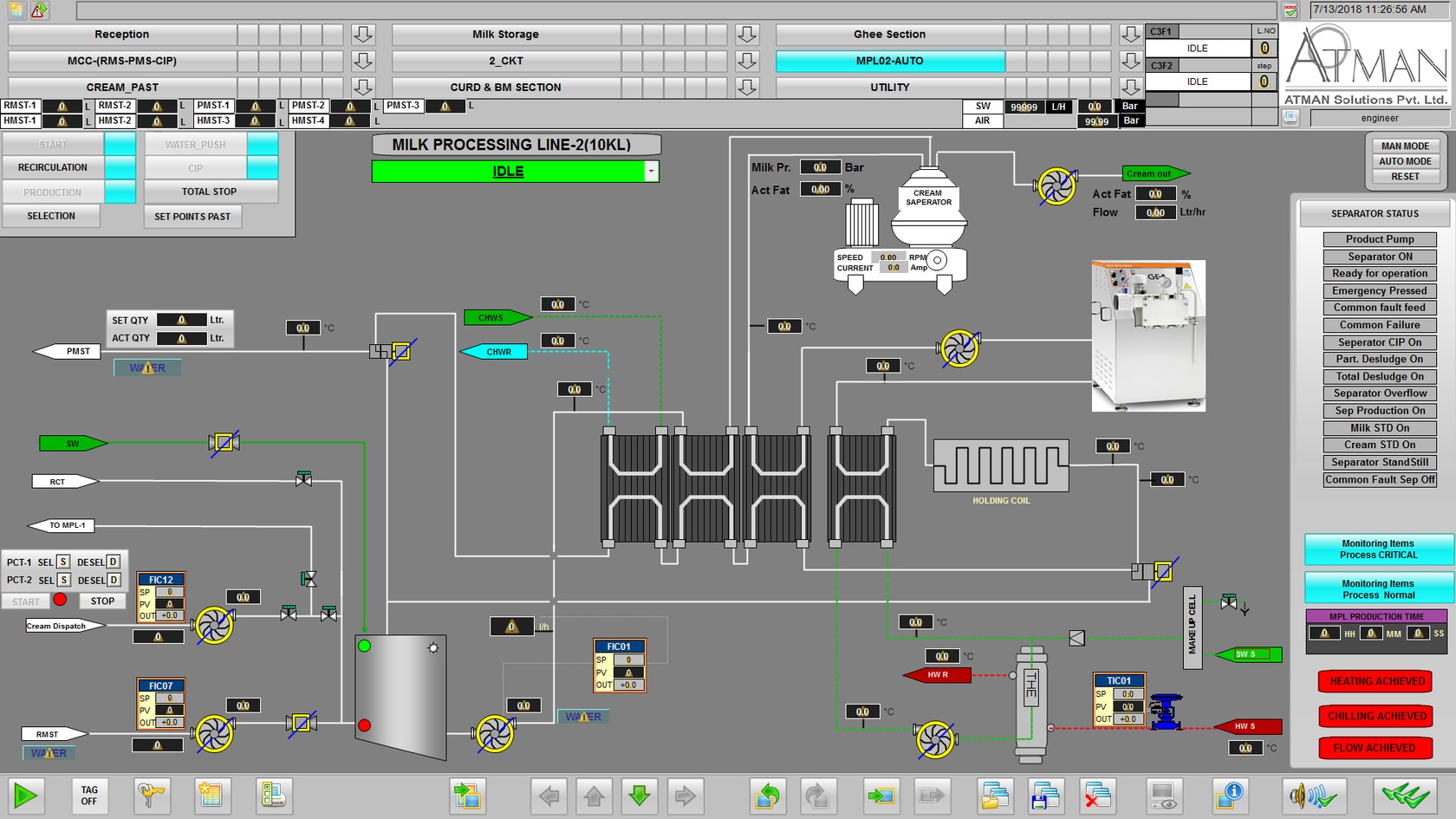This screenshot has width=1456, height=819.
Task: Open the keys login icon in the bottom toolbar
Action: tap(152, 795)
